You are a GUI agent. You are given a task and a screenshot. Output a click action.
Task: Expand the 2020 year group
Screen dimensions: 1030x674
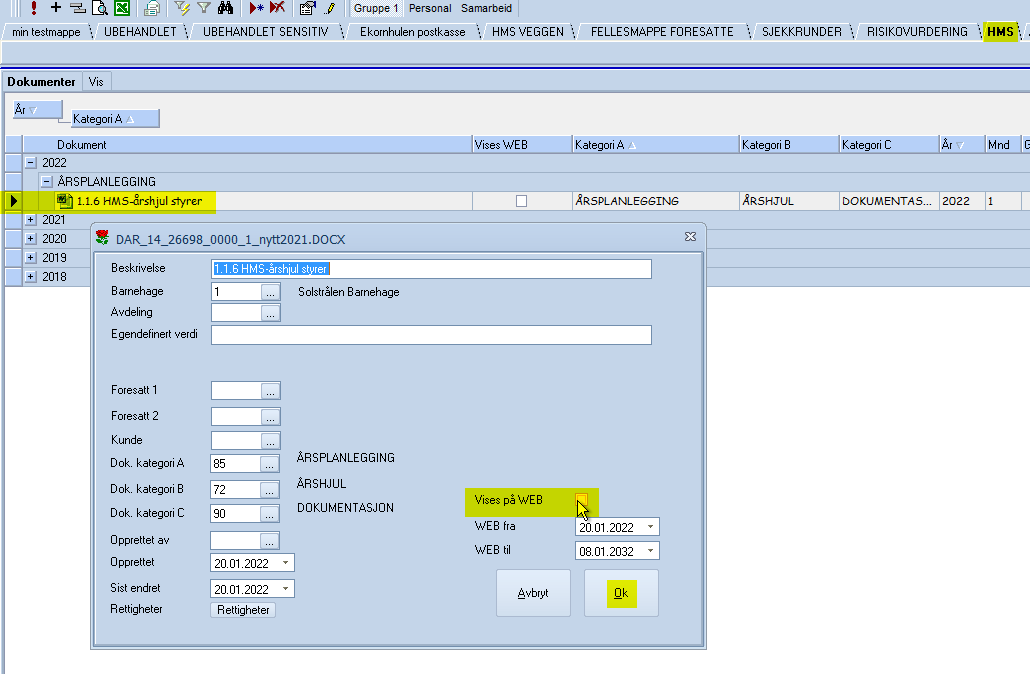coord(31,238)
